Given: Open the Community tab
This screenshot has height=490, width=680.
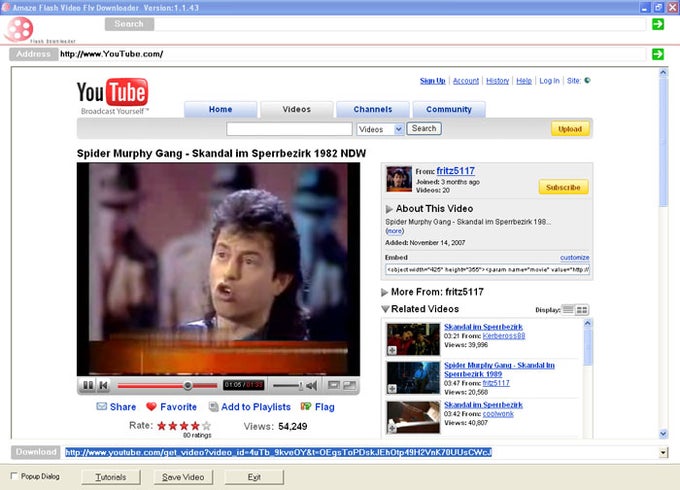Looking at the screenshot, I should 449,109.
